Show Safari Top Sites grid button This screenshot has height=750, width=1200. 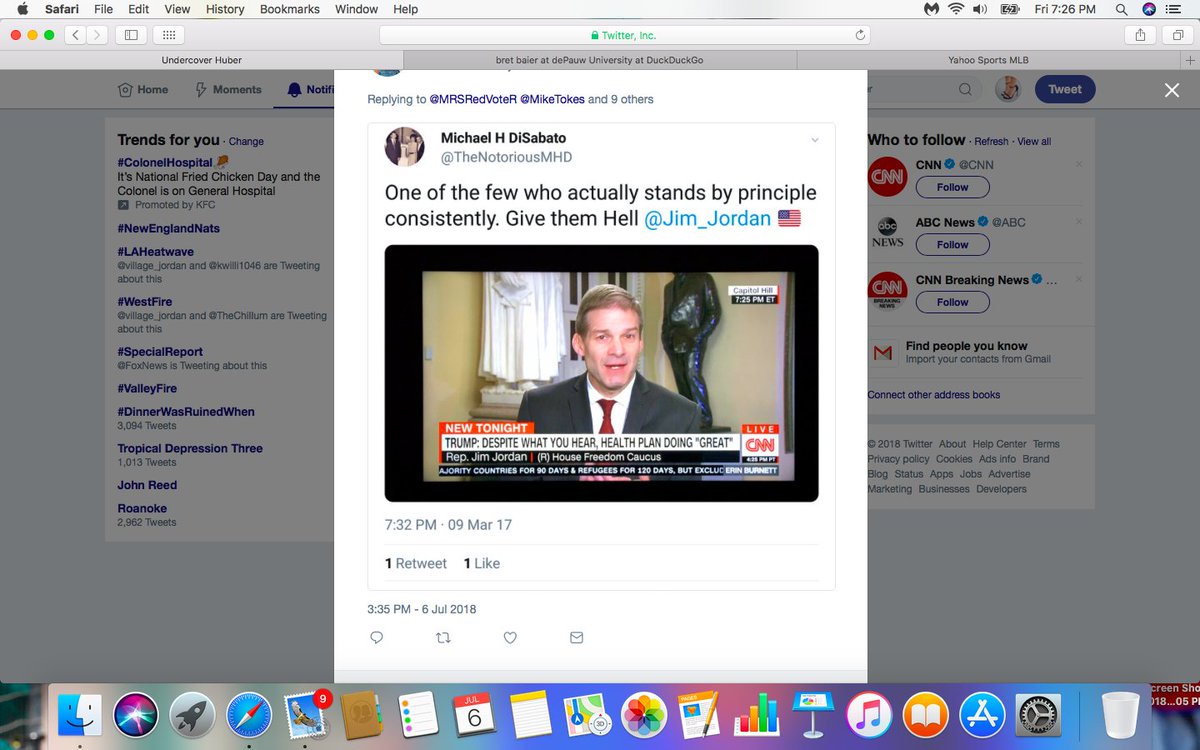pos(171,35)
